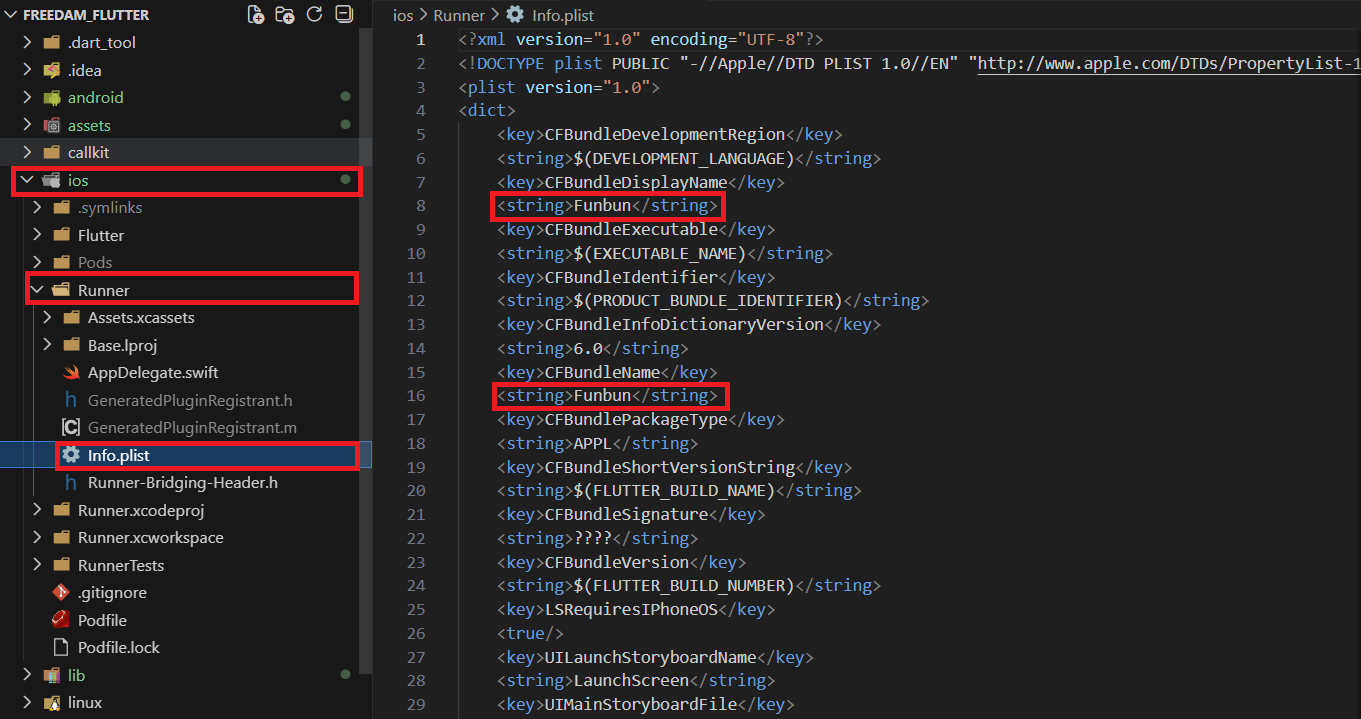
Task: Open the .gitignore file
Action: pos(112,593)
